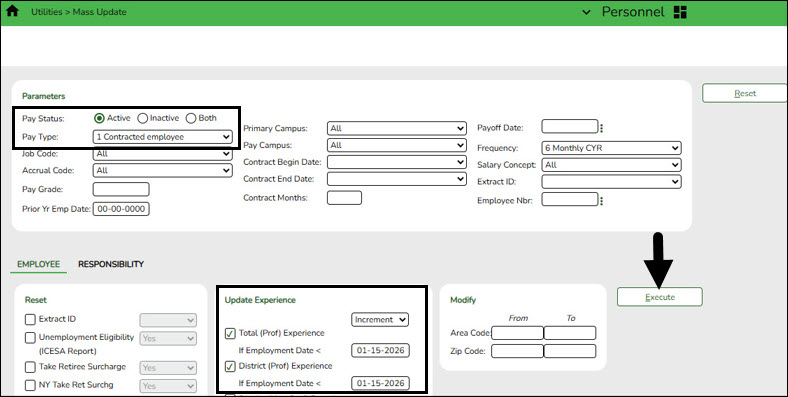Click the Zip Code To field
This screenshot has height=397, width=788.
coord(570,351)
